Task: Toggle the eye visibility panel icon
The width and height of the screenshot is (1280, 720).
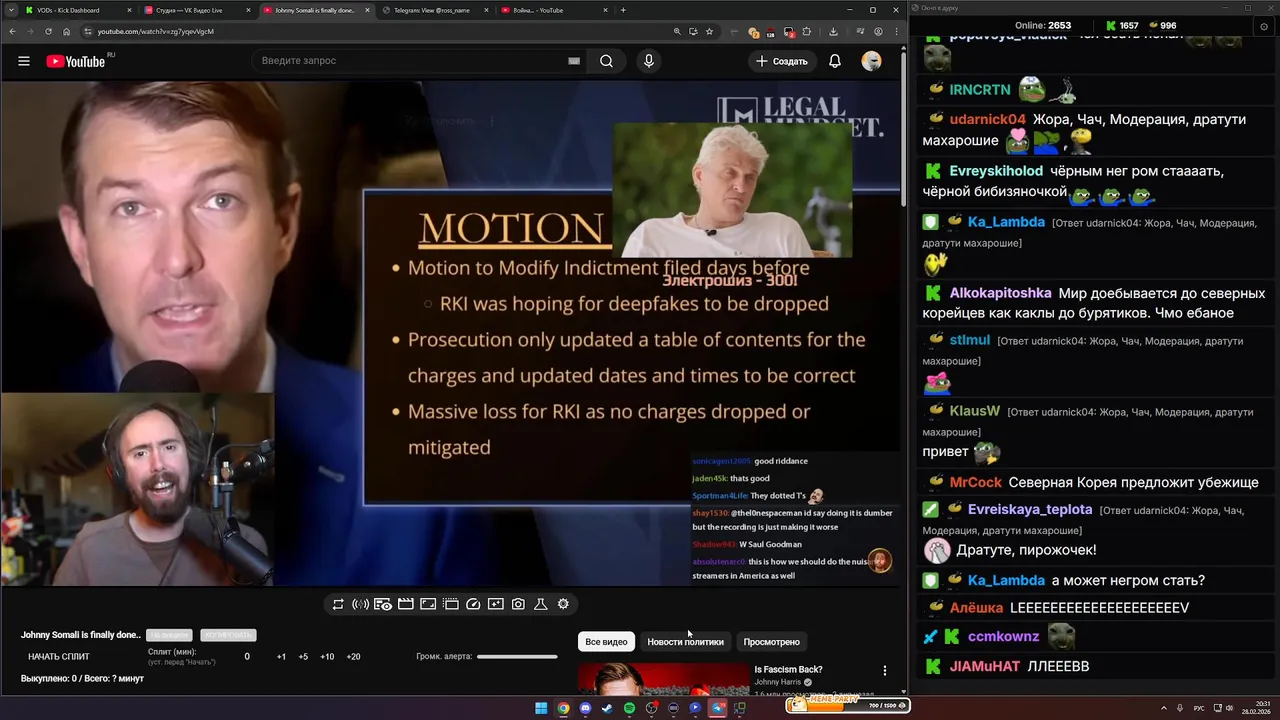Action: tap(383, 604)
